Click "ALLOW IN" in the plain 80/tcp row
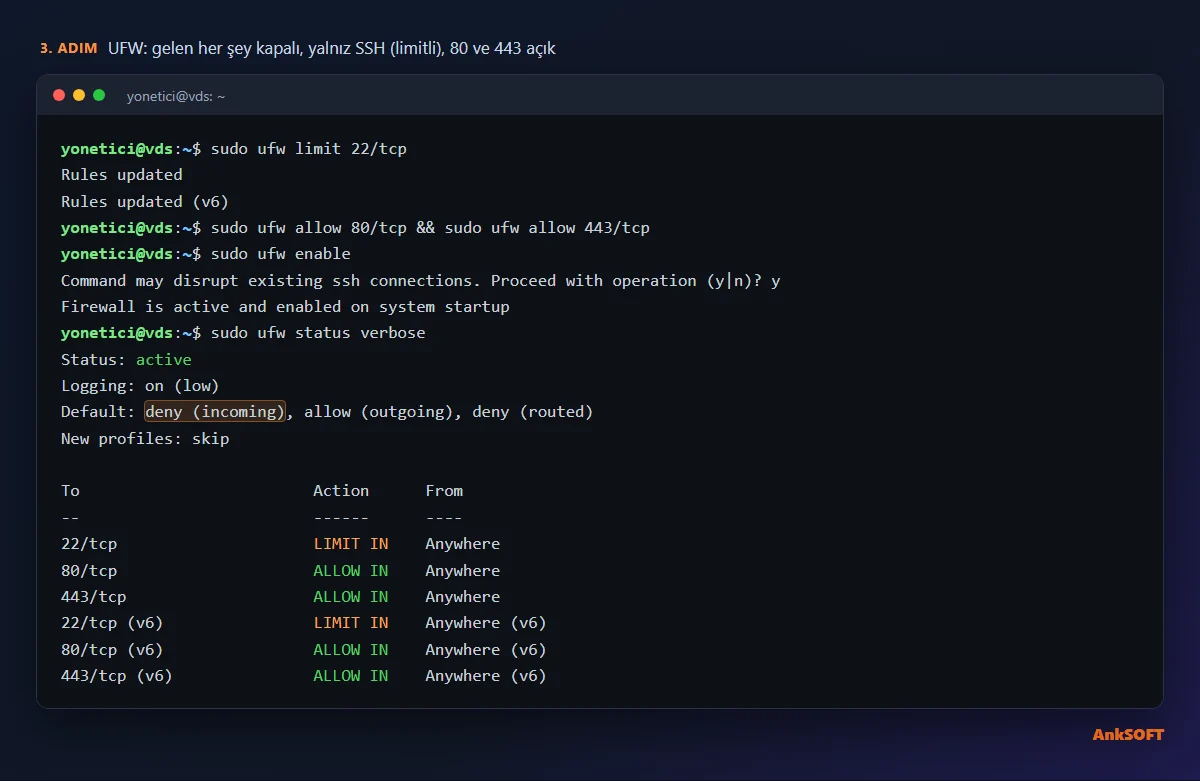 point(351,571)
